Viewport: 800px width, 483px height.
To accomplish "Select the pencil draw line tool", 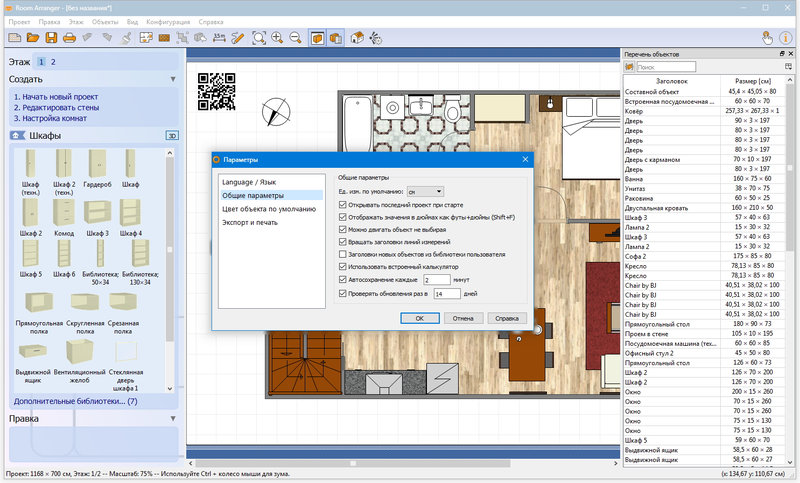I will (238, 38).
